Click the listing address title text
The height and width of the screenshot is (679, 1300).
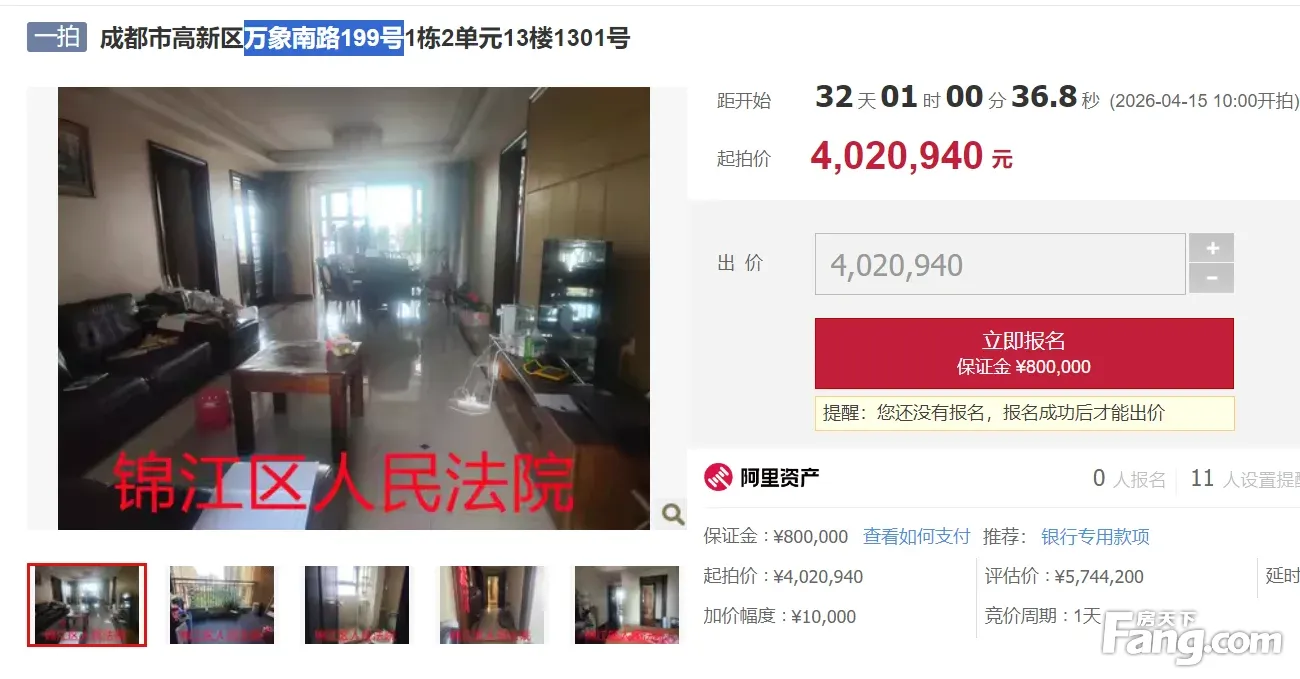pyautogui.click(x=365, y=39)
